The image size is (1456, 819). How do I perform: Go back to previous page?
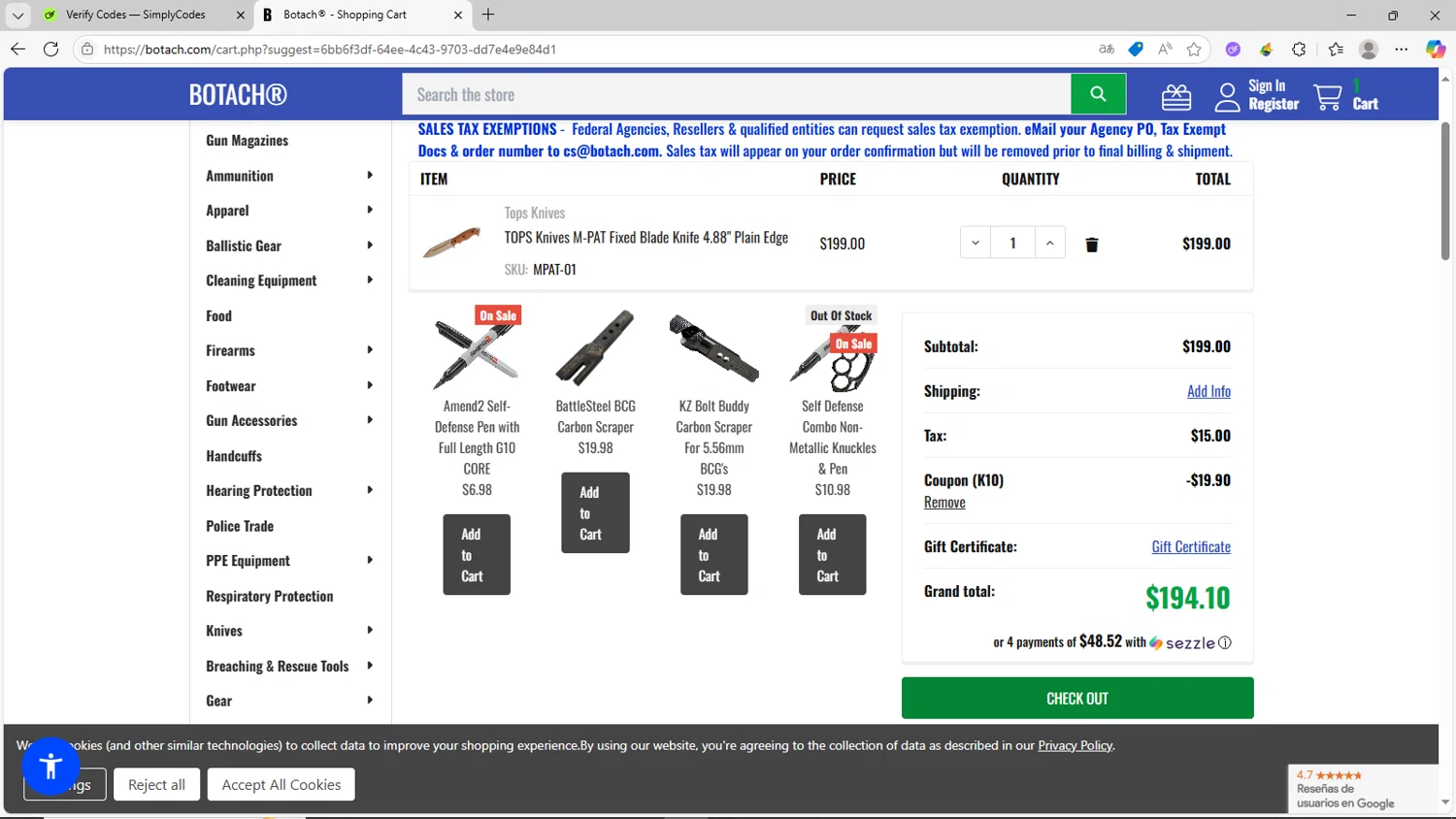[17, 49]
